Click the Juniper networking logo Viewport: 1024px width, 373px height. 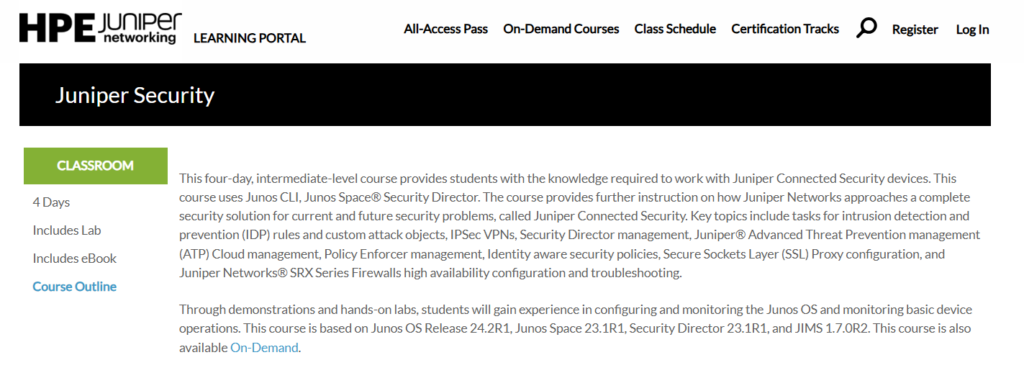[x=140, y=28]
